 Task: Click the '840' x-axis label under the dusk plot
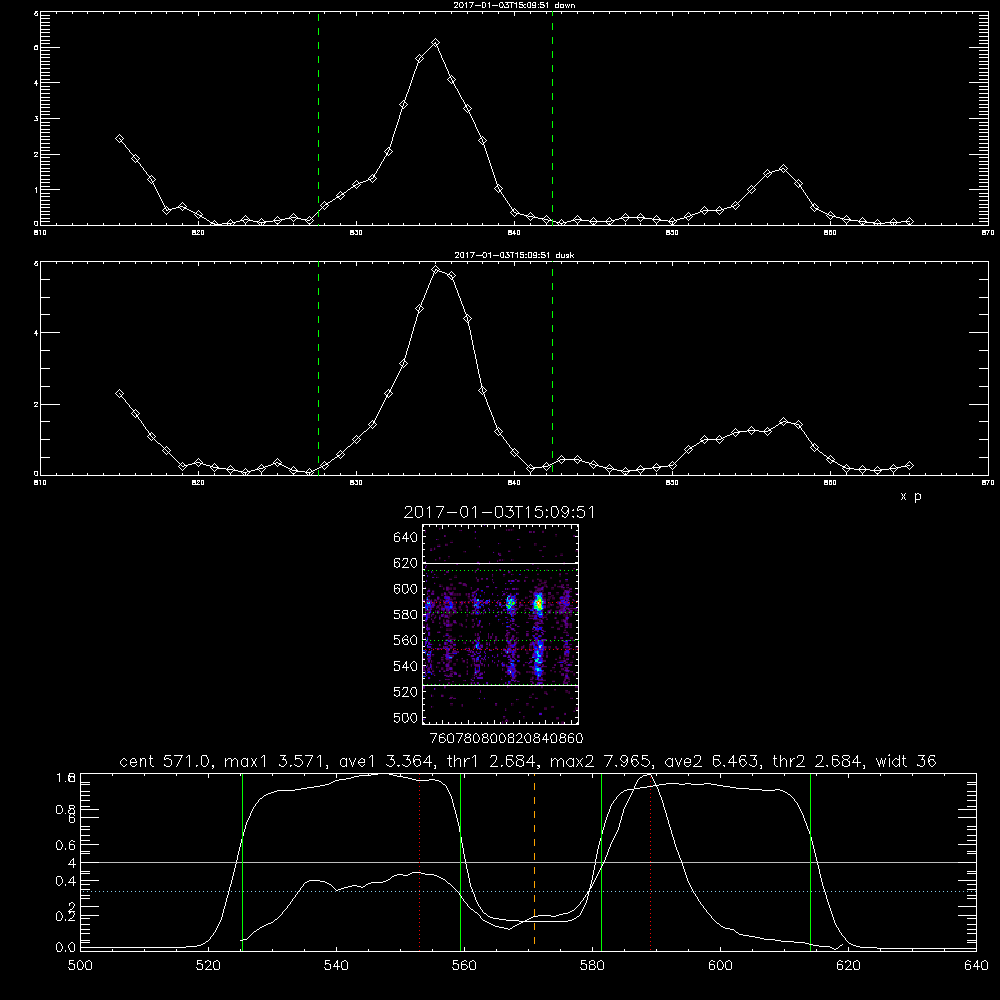tap(514, 483)
